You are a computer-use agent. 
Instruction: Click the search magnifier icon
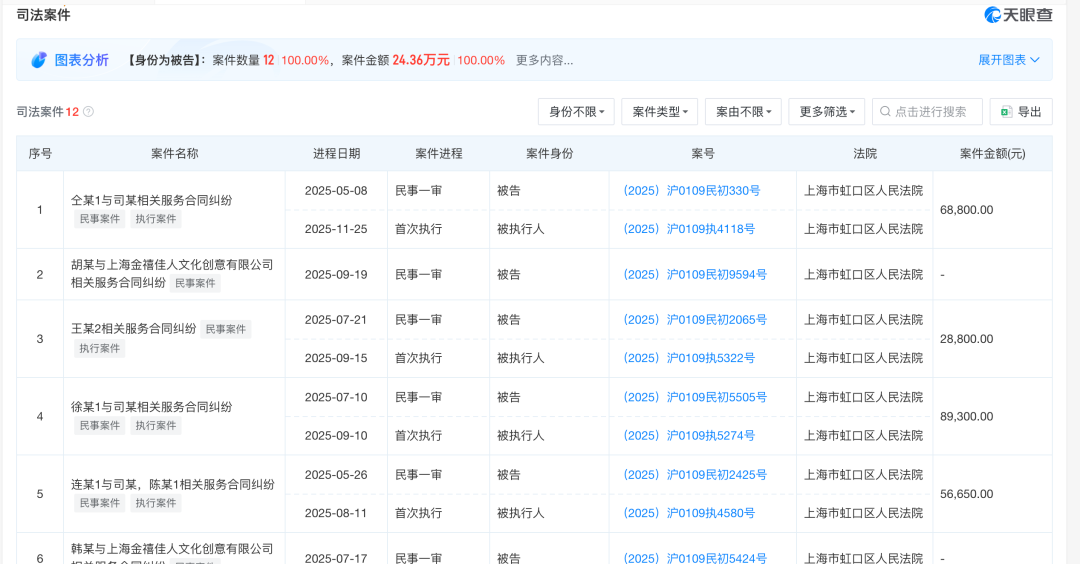tap(884, 112)
